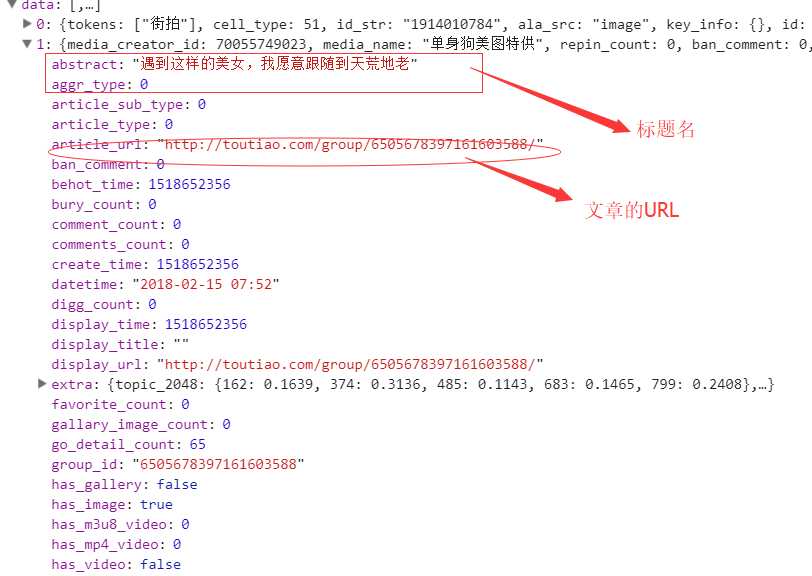Collapse the data array triangle
The height and width of the screenshot is (576, 812).
point(11,4)
